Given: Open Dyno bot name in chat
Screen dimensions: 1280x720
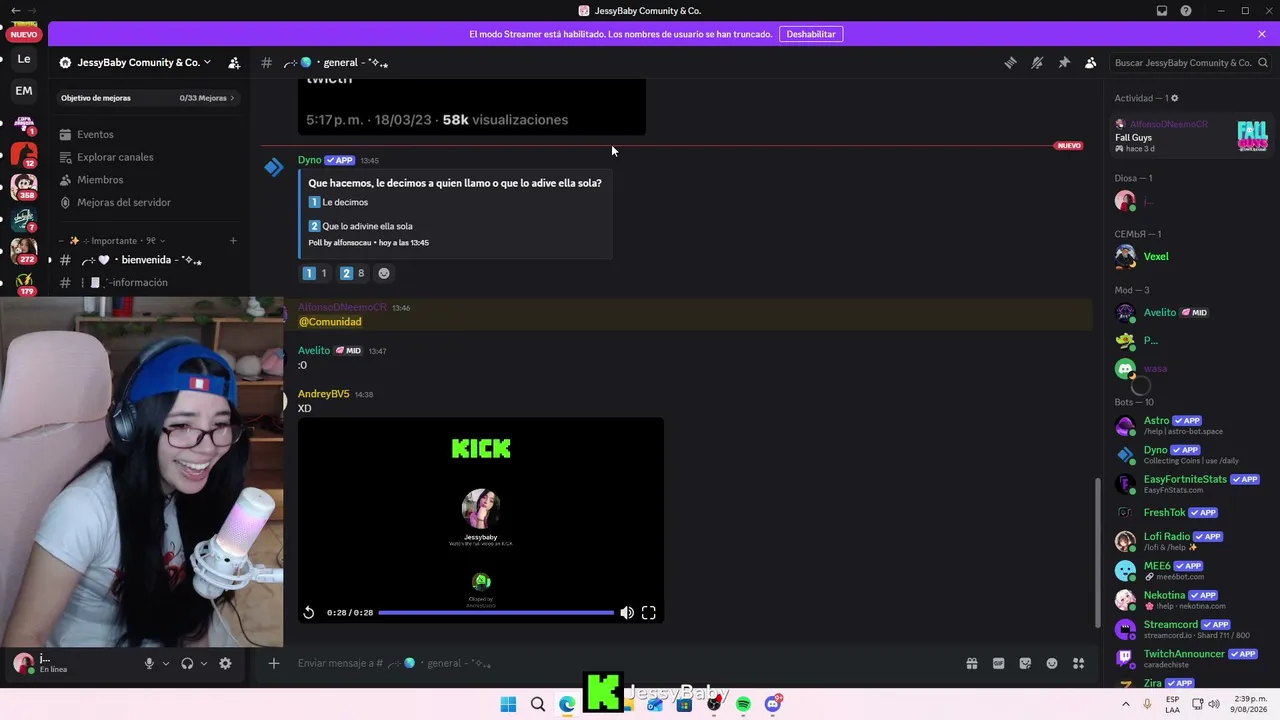Looking at the screenshot, I should (x=310, y=160).
